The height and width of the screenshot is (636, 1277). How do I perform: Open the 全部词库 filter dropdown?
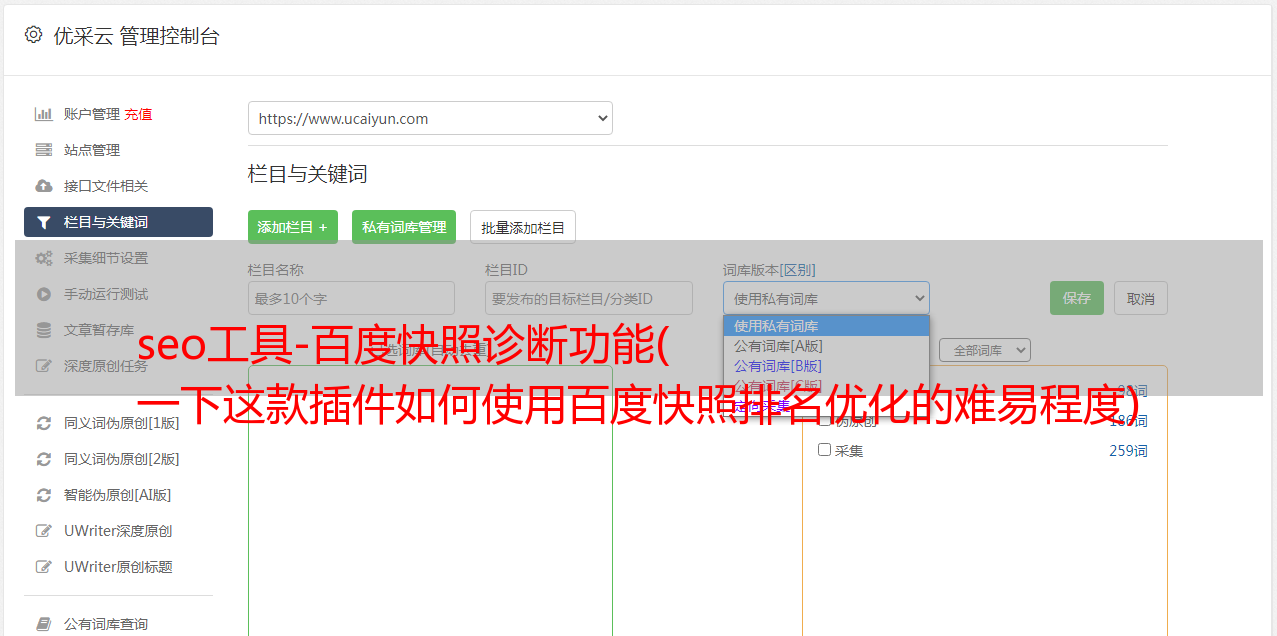[x=985, y=351]
